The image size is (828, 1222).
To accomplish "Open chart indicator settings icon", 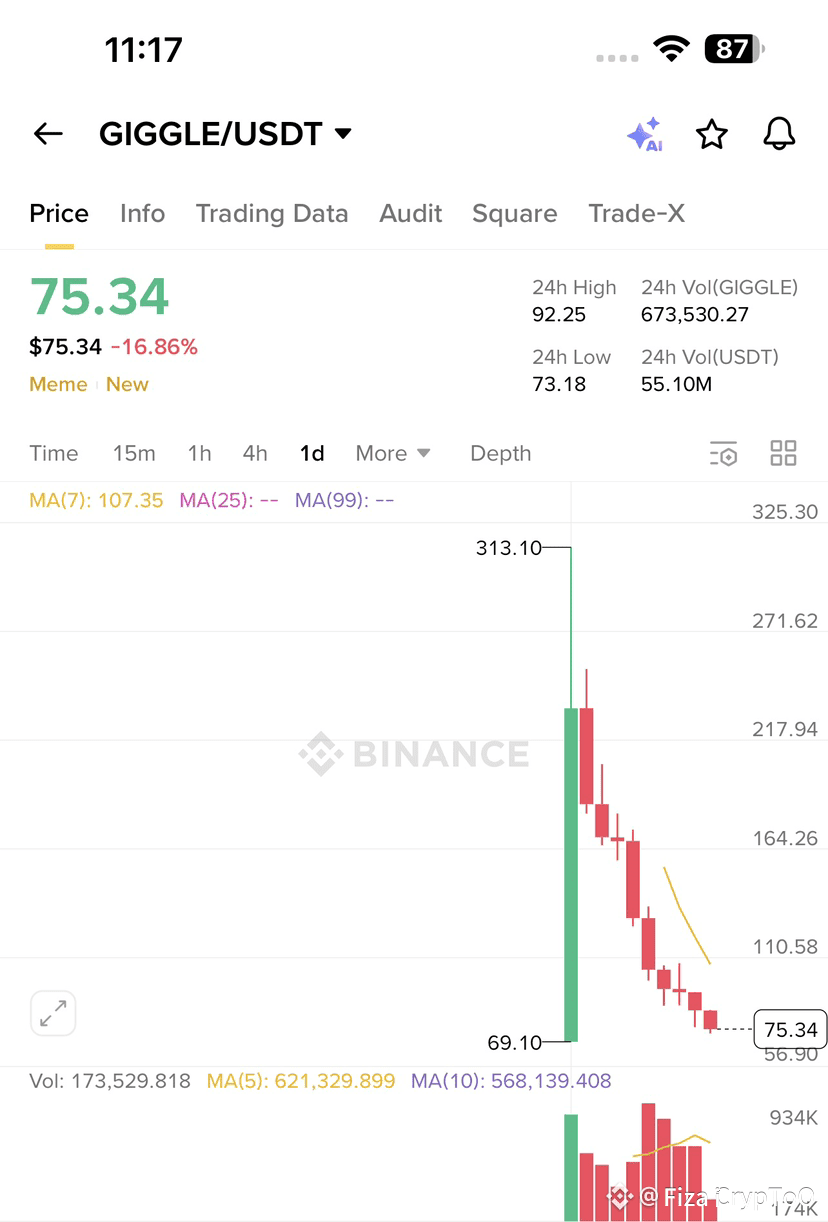I will [723, 453].
